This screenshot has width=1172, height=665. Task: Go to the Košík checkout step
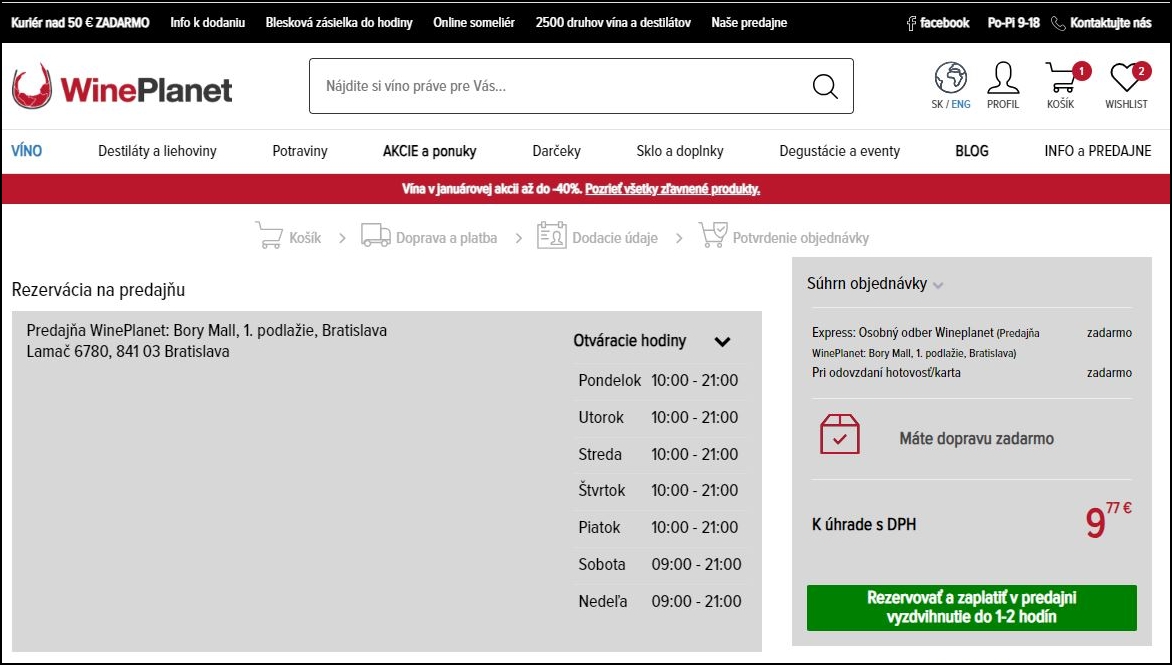point(289,237)
